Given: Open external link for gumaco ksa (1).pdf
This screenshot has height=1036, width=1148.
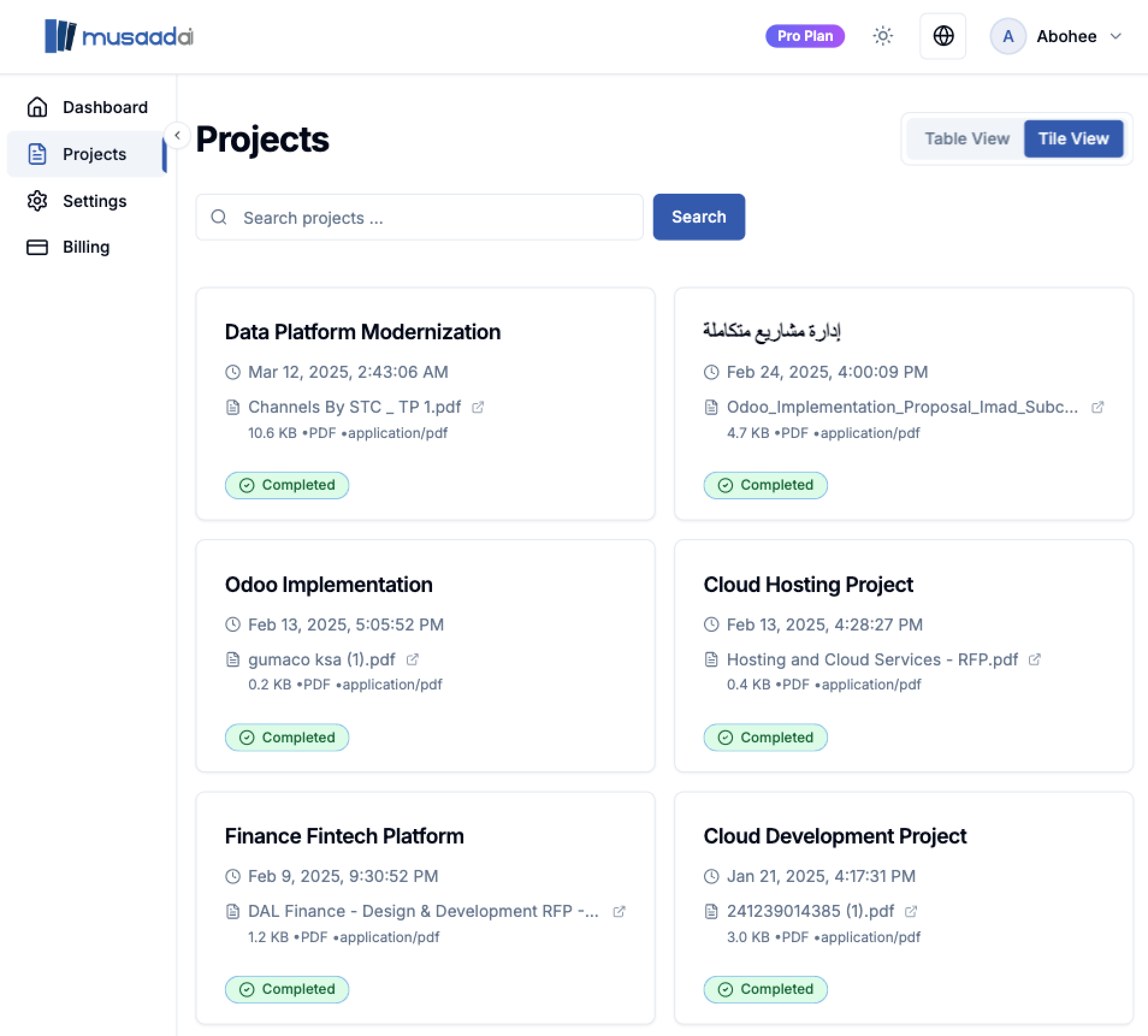Looking at the screenshot, I should [412, 660].
